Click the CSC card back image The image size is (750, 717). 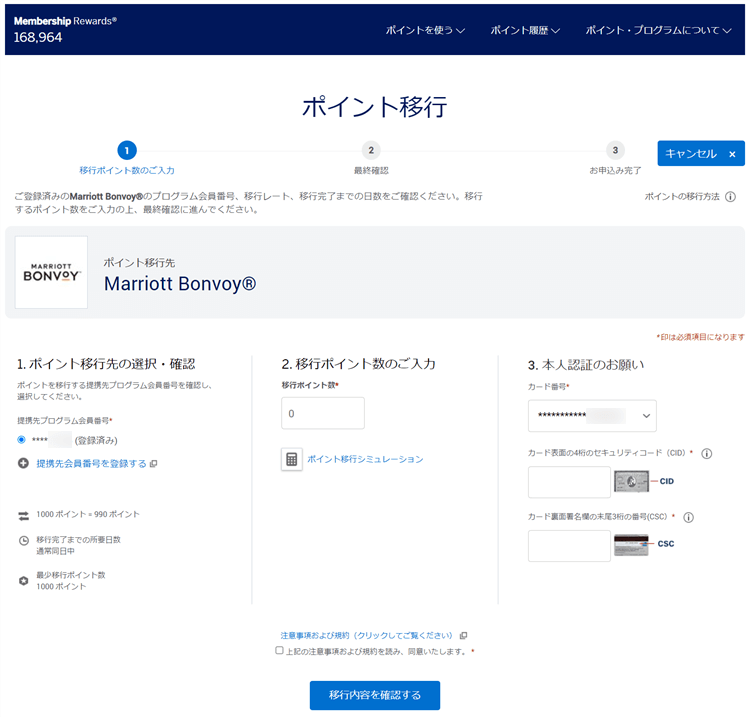[631, 545]
